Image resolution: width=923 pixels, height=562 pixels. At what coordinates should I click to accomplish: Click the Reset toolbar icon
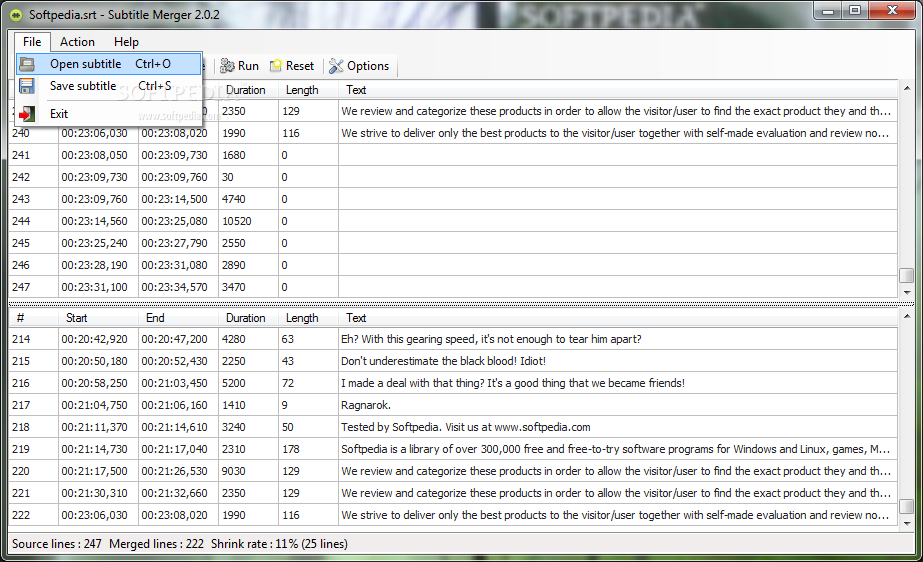pos(275,66)
